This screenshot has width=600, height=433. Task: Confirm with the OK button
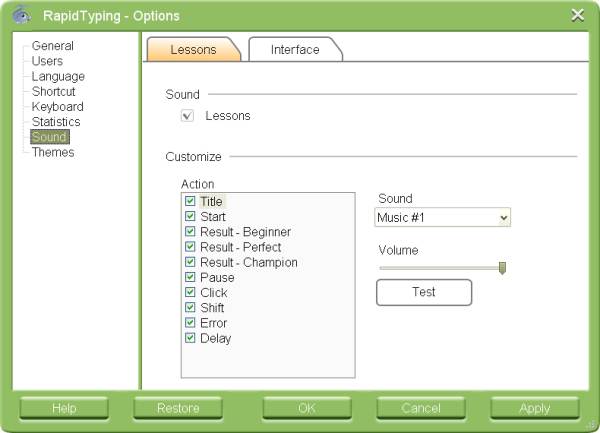click(x=307, y=408)
